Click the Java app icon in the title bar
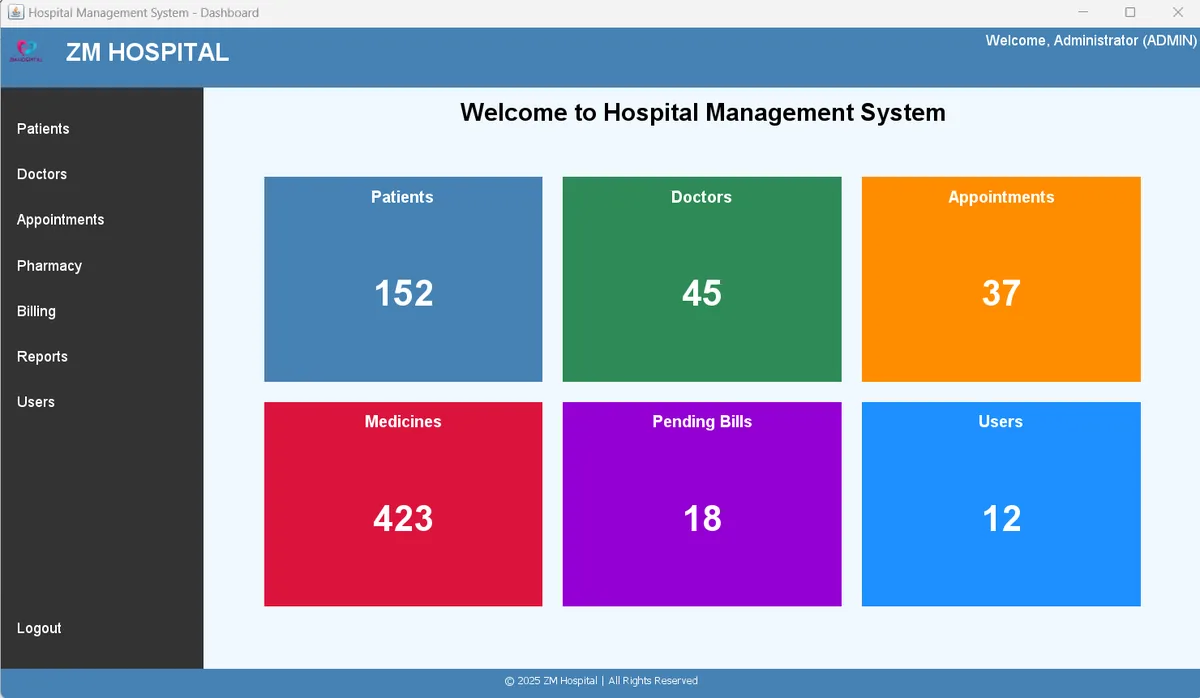This screenshot has height=698, width=1200. tap(16, 13)
